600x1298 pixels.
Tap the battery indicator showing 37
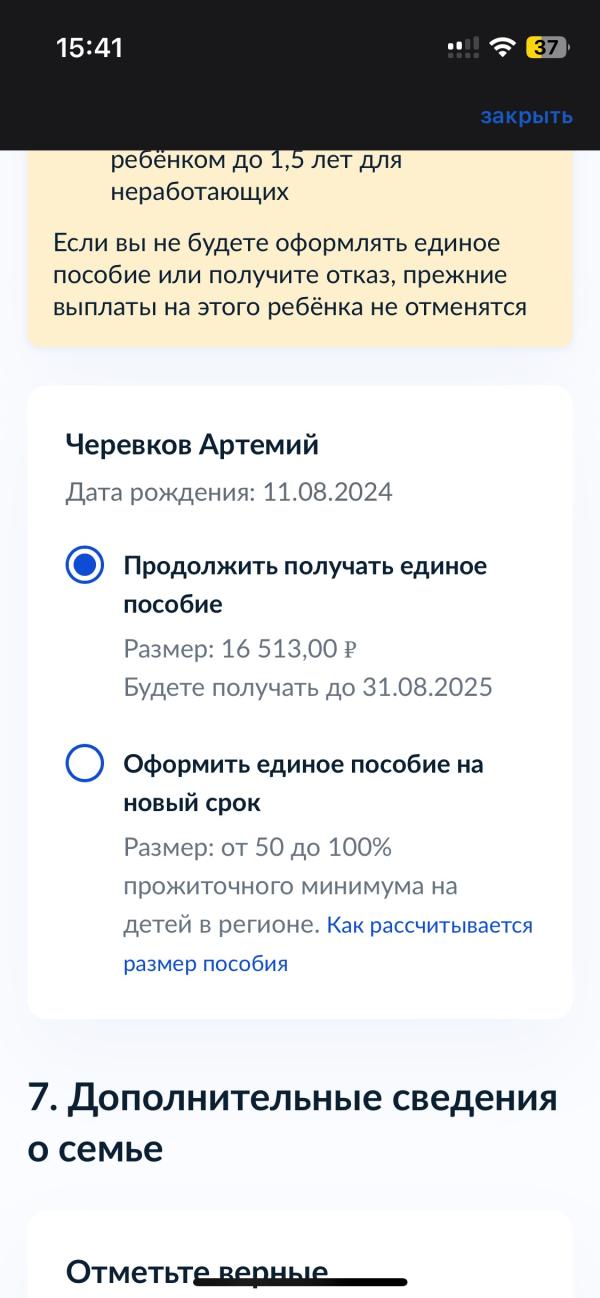click(x=548, y=47)
